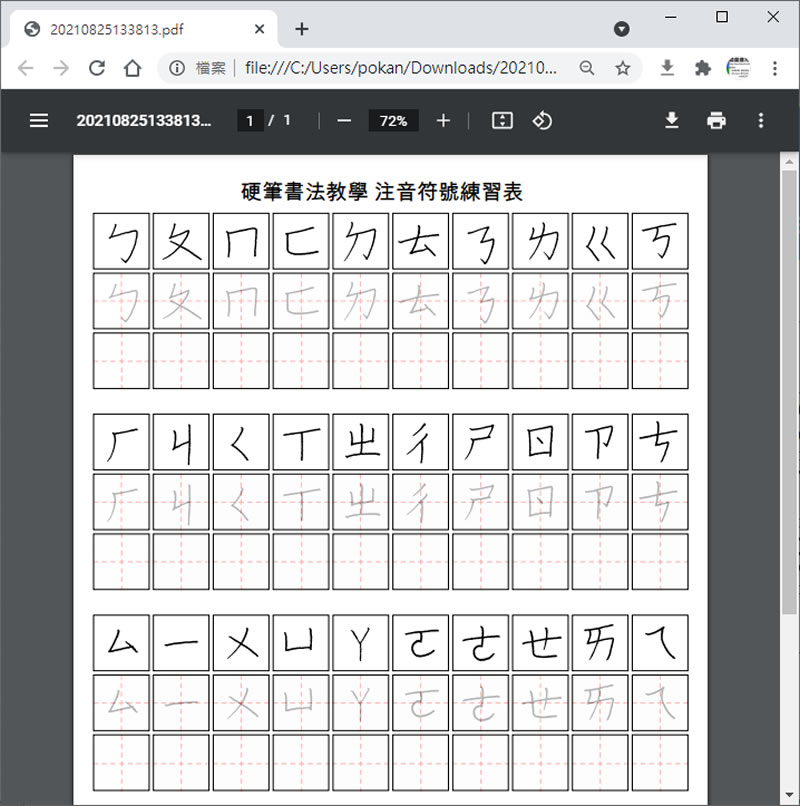Click the black ㄝ character cell
Screen dimensions: 800x806
[x=540, y=643]
